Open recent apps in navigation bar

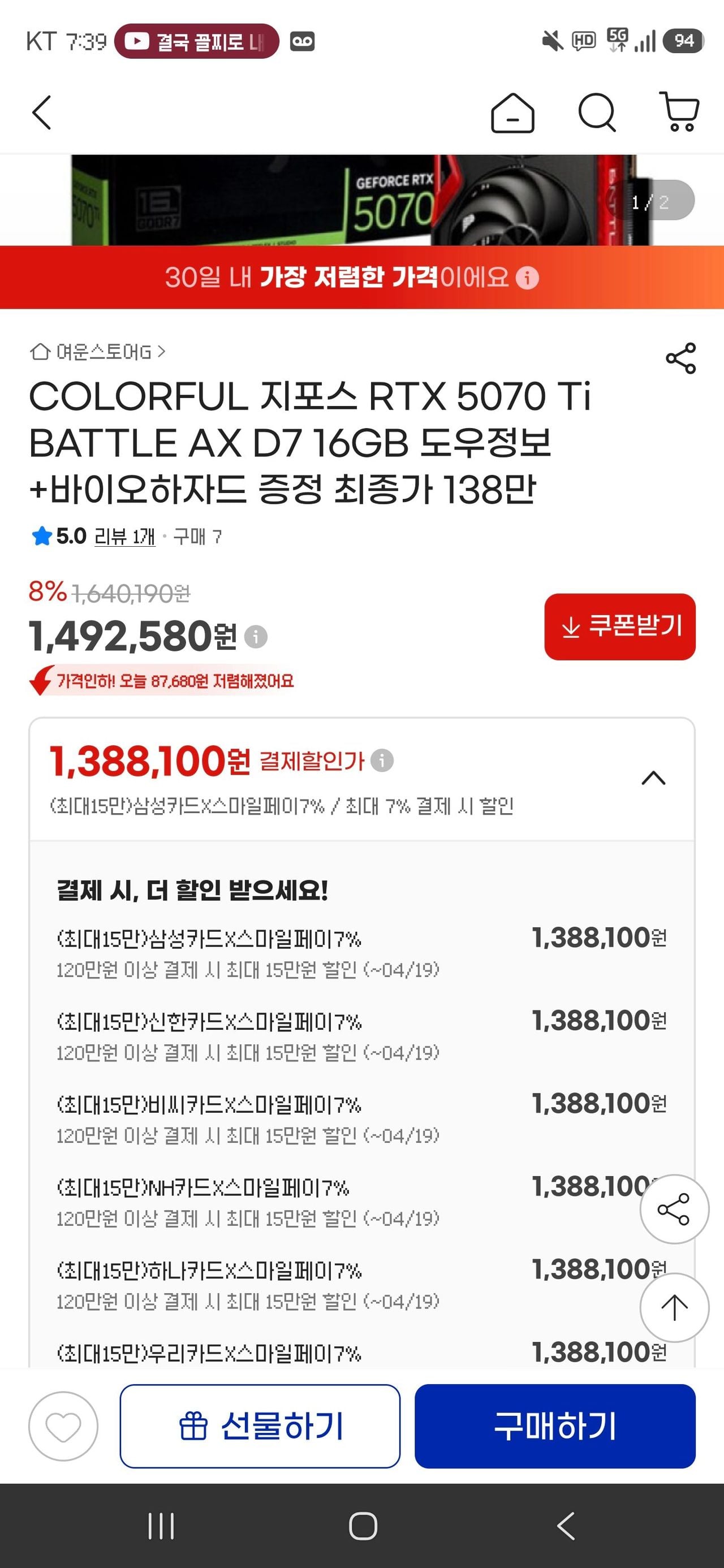click(161, 1526)
